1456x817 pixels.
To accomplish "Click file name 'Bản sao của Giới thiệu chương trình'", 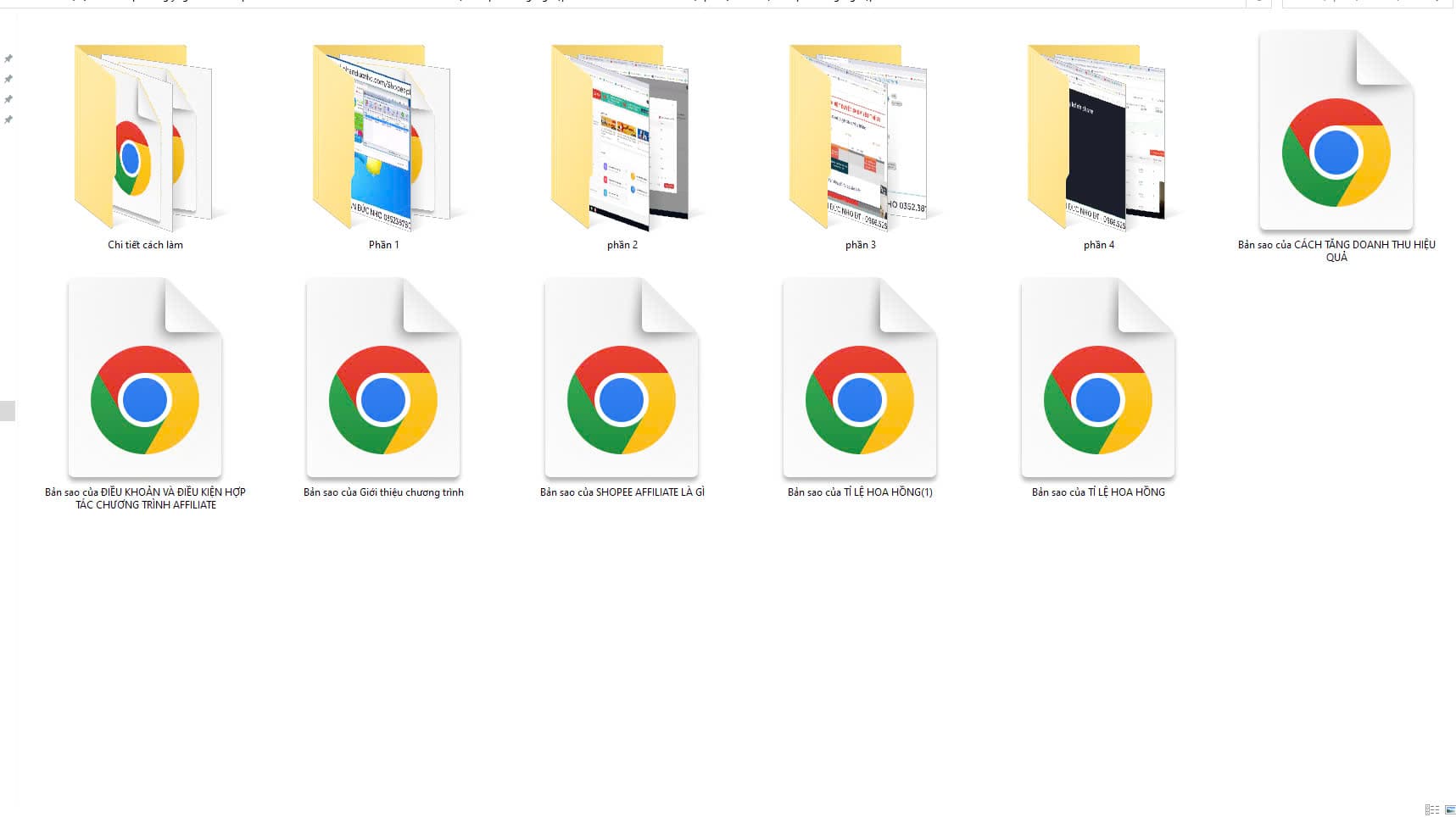I will [383, 492].
